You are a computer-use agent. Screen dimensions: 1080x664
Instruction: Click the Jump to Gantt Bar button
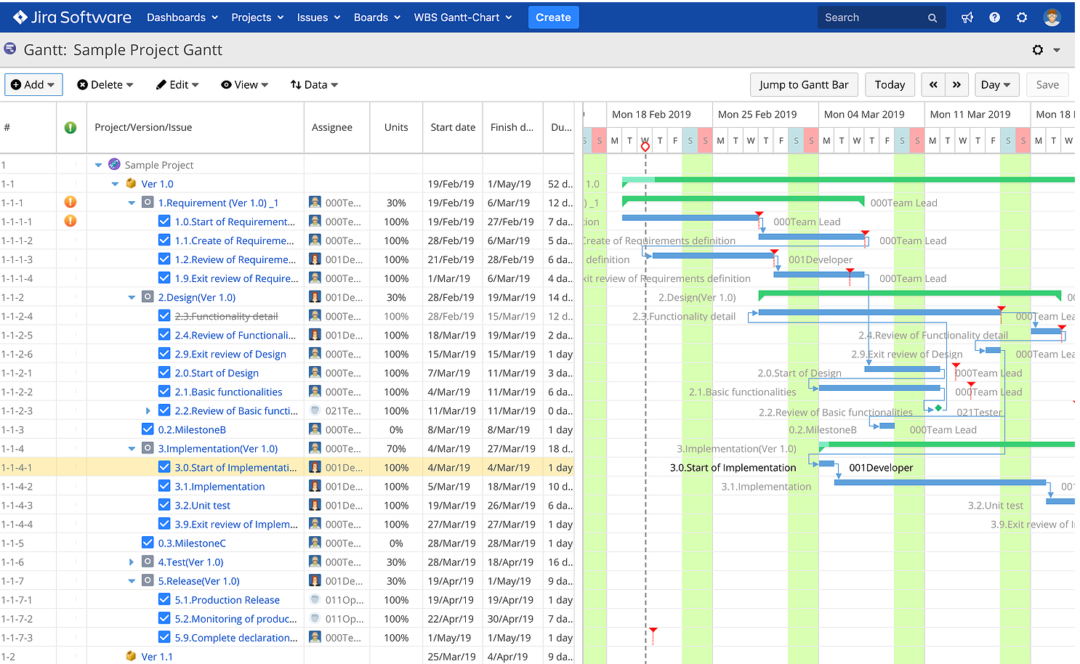coord(803,84)
